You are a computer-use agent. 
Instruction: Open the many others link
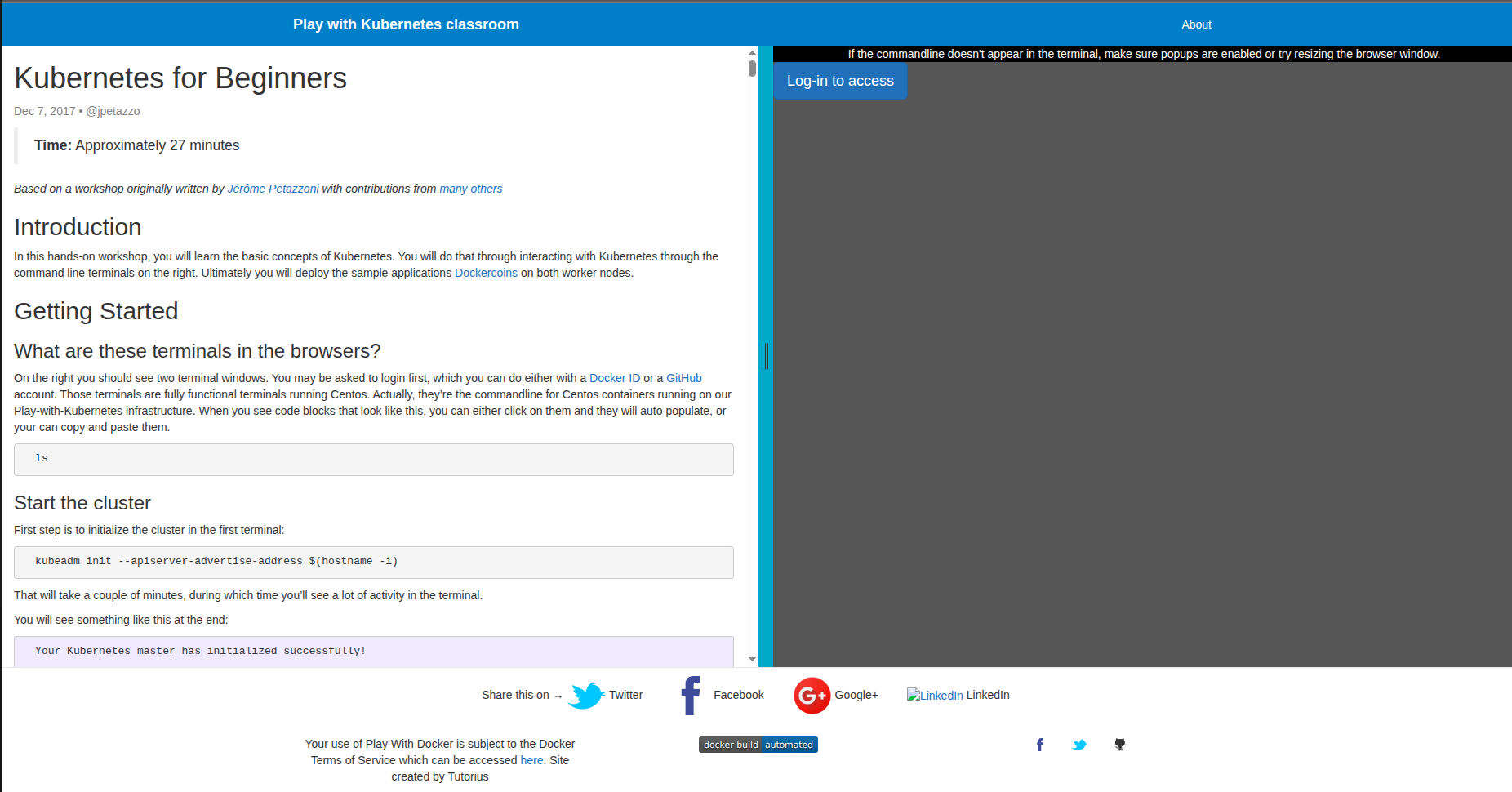coord(471,189)
